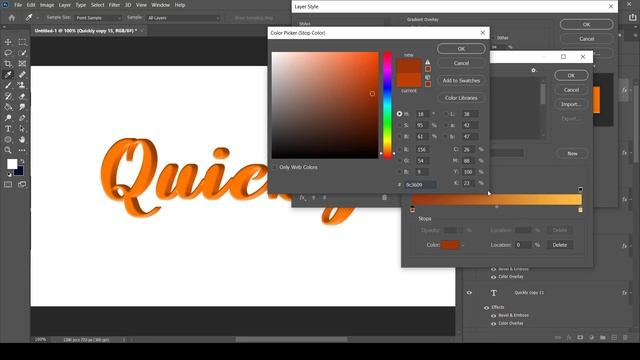Open the status bar info arrow

pos(124,340)
